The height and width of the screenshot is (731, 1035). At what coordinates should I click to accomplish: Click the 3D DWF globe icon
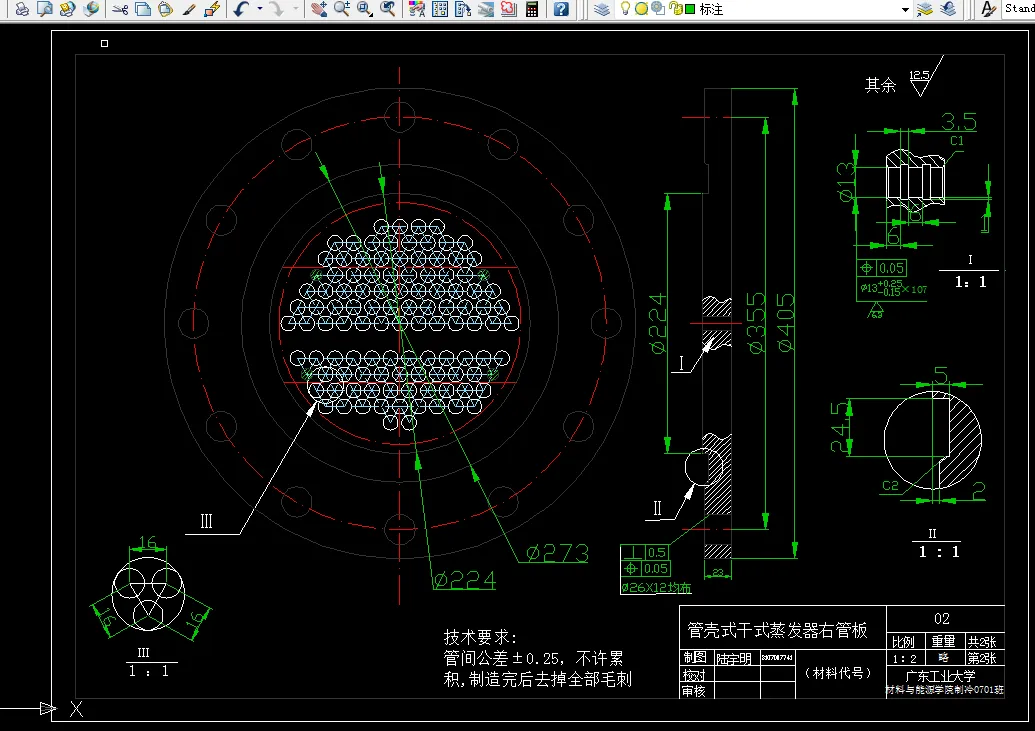pyautogui.click(x=91, y=9)
